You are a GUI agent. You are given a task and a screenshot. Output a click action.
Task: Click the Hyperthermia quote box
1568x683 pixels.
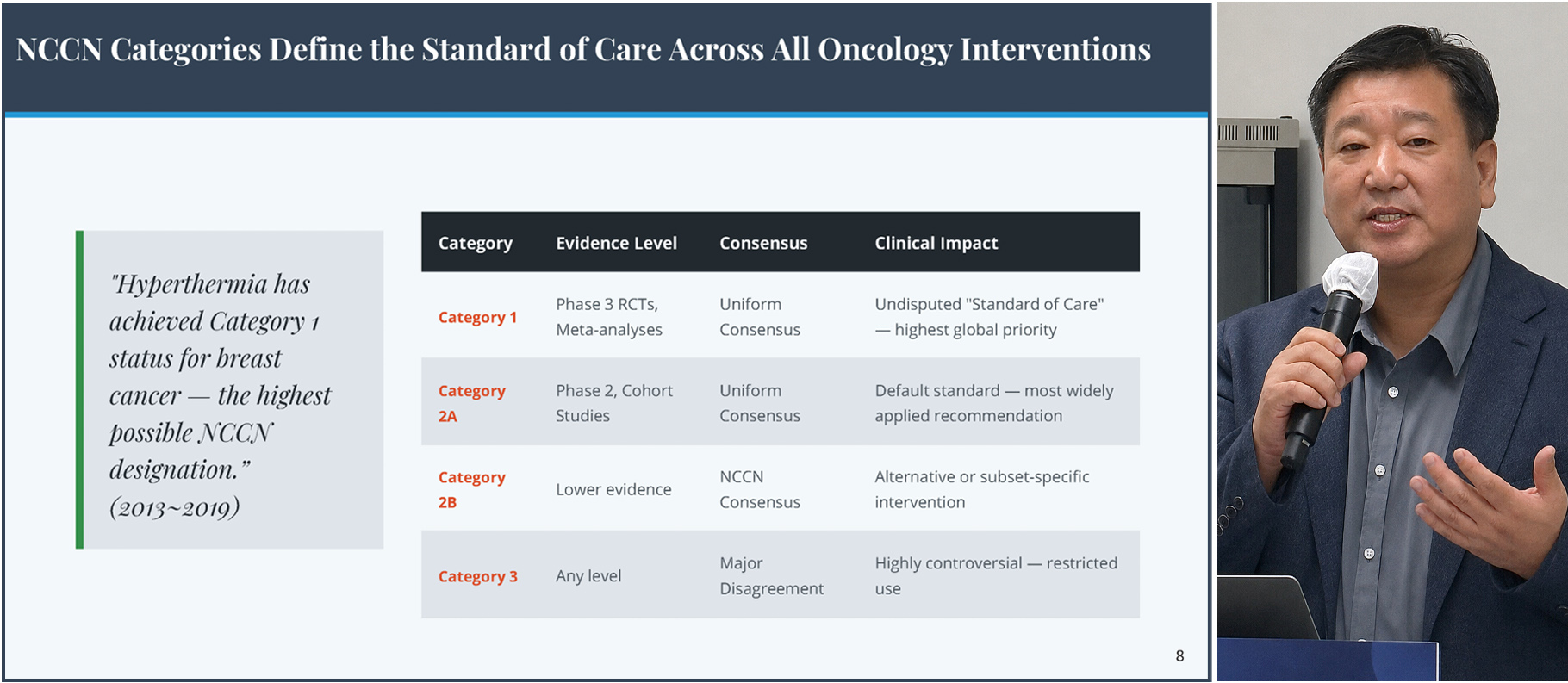(230, 389)
